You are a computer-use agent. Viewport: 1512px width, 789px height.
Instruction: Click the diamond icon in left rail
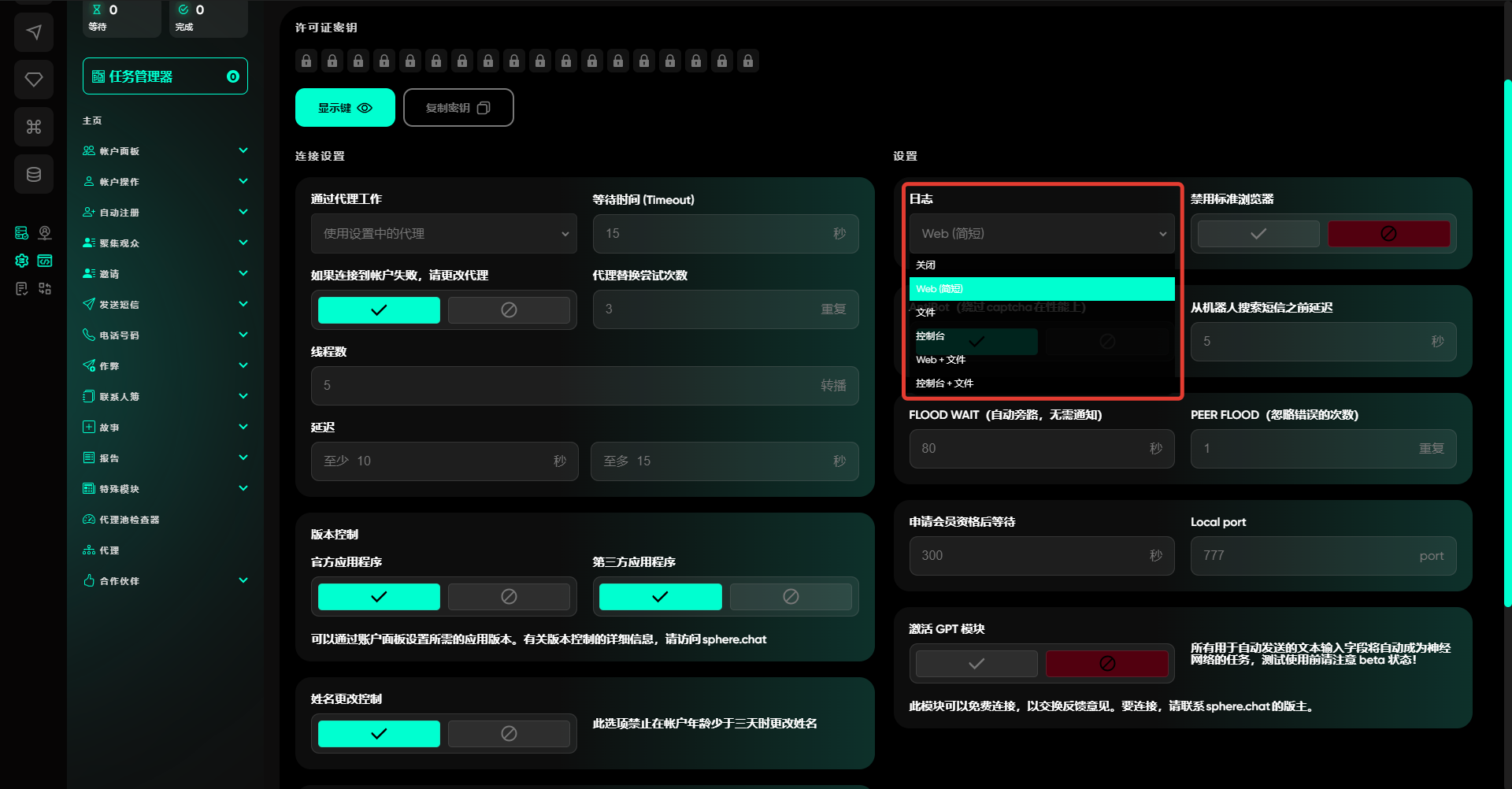click(34, 80)
